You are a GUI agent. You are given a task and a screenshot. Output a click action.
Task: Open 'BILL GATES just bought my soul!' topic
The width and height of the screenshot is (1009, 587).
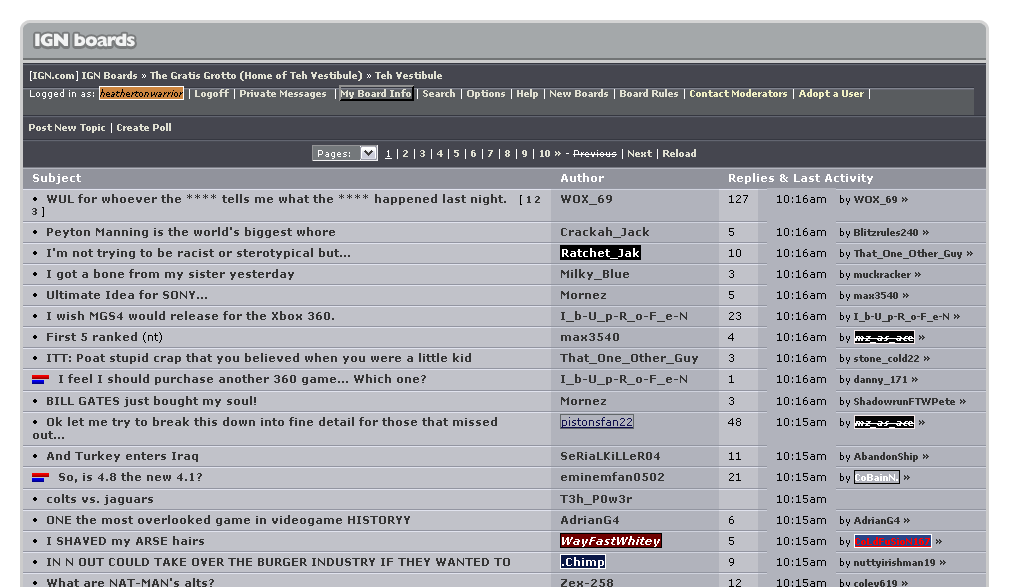point(151,401)
